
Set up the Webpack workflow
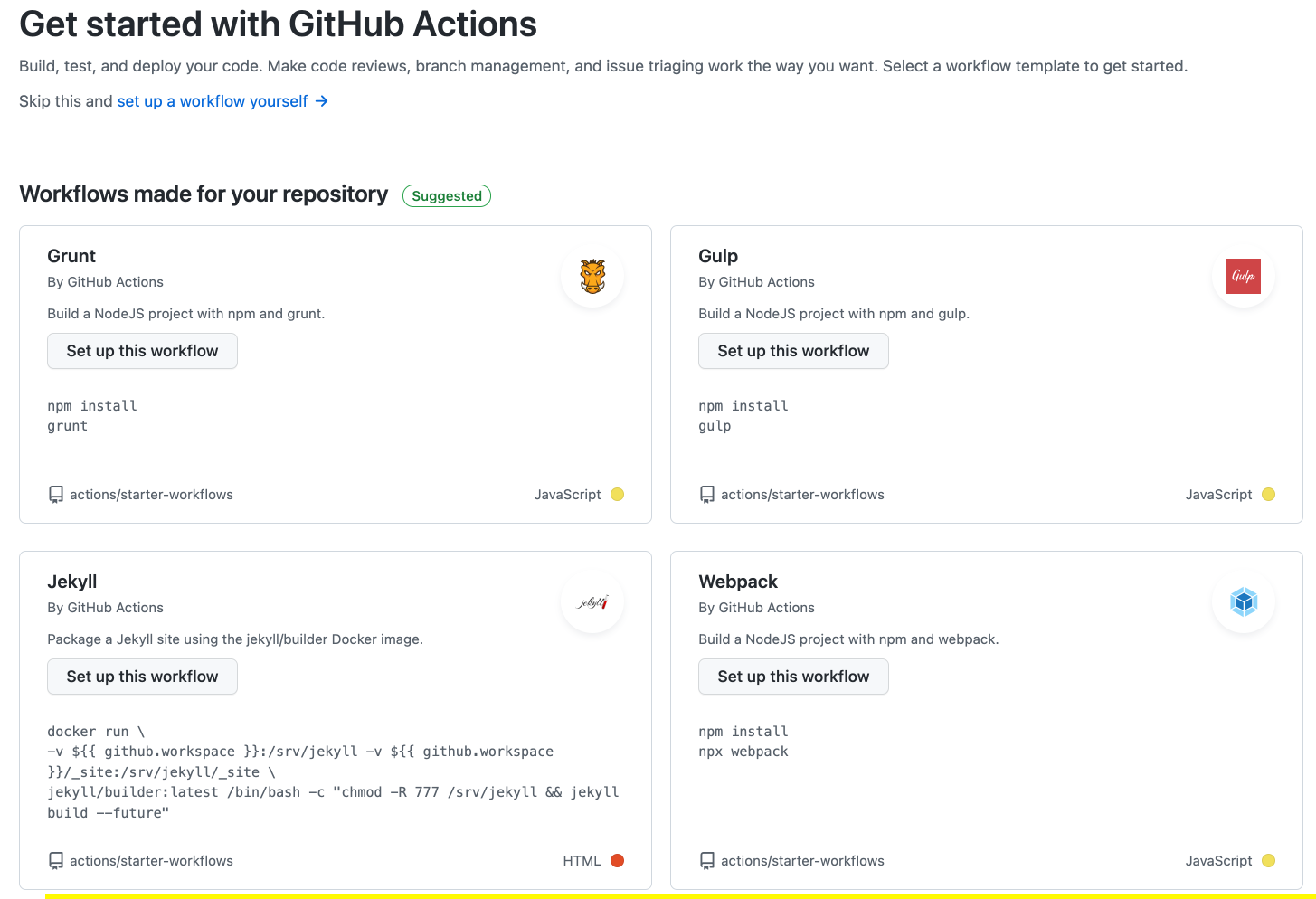793,677
